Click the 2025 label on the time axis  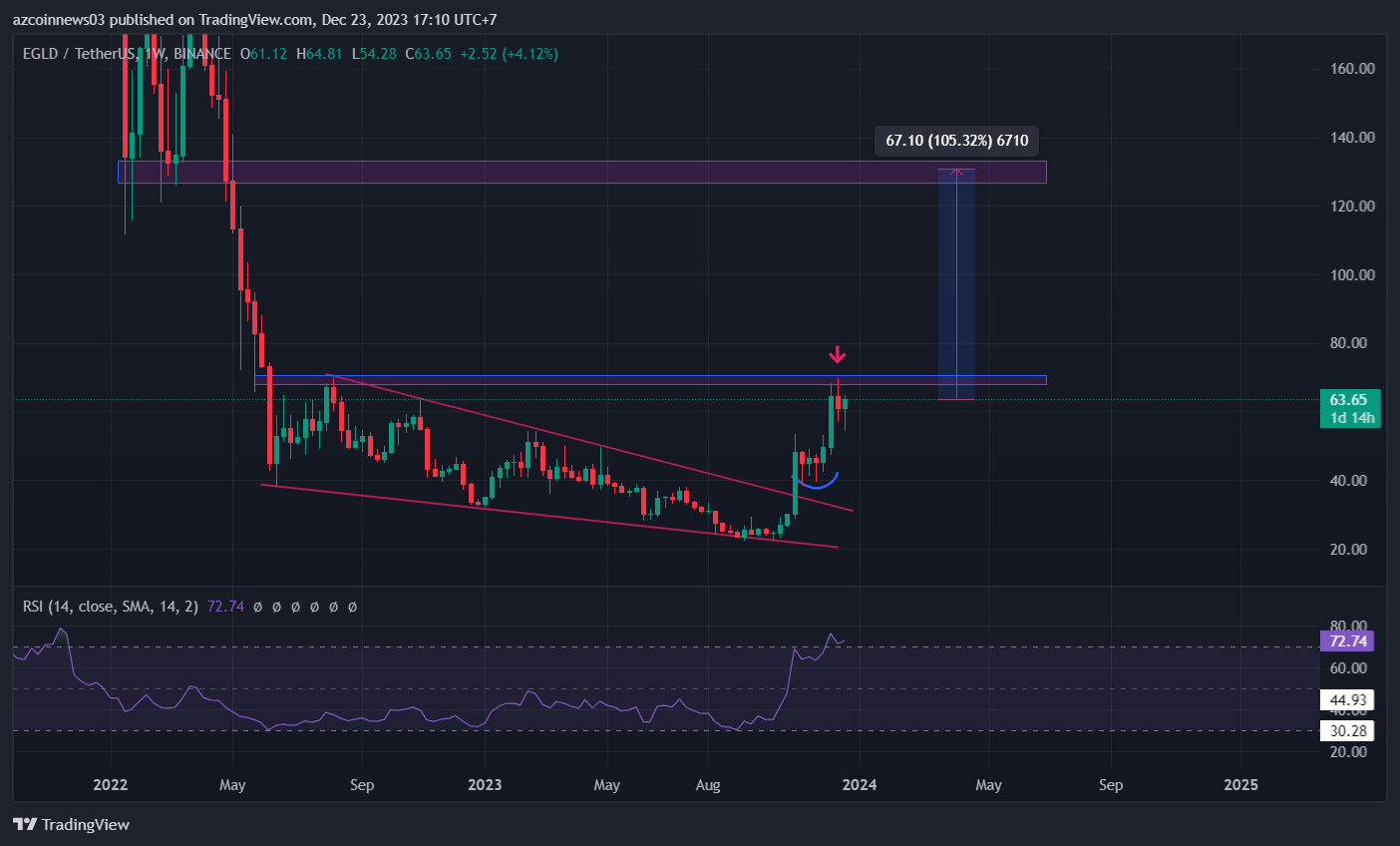pyautogui.click(x=1240, y=785)
